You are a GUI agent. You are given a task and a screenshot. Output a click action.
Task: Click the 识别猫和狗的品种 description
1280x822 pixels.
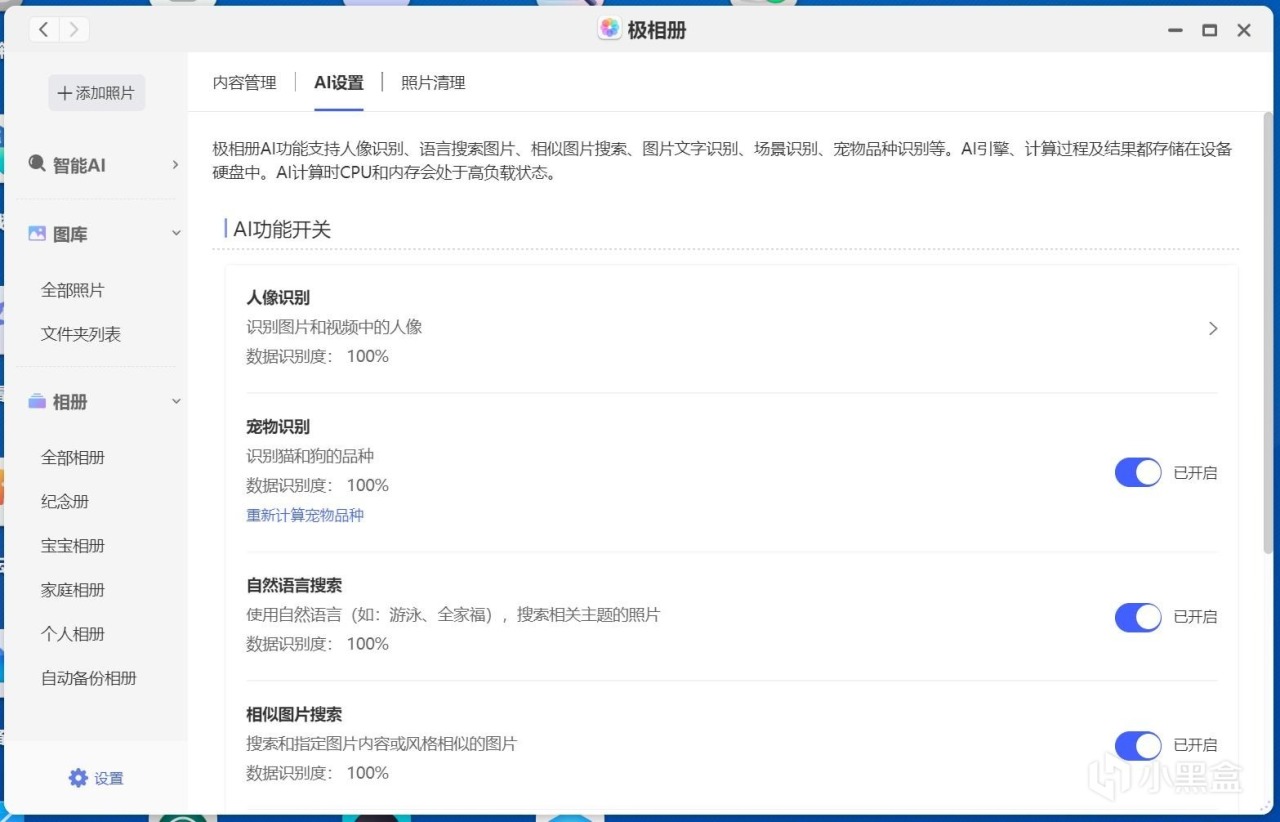coord(310,456)
